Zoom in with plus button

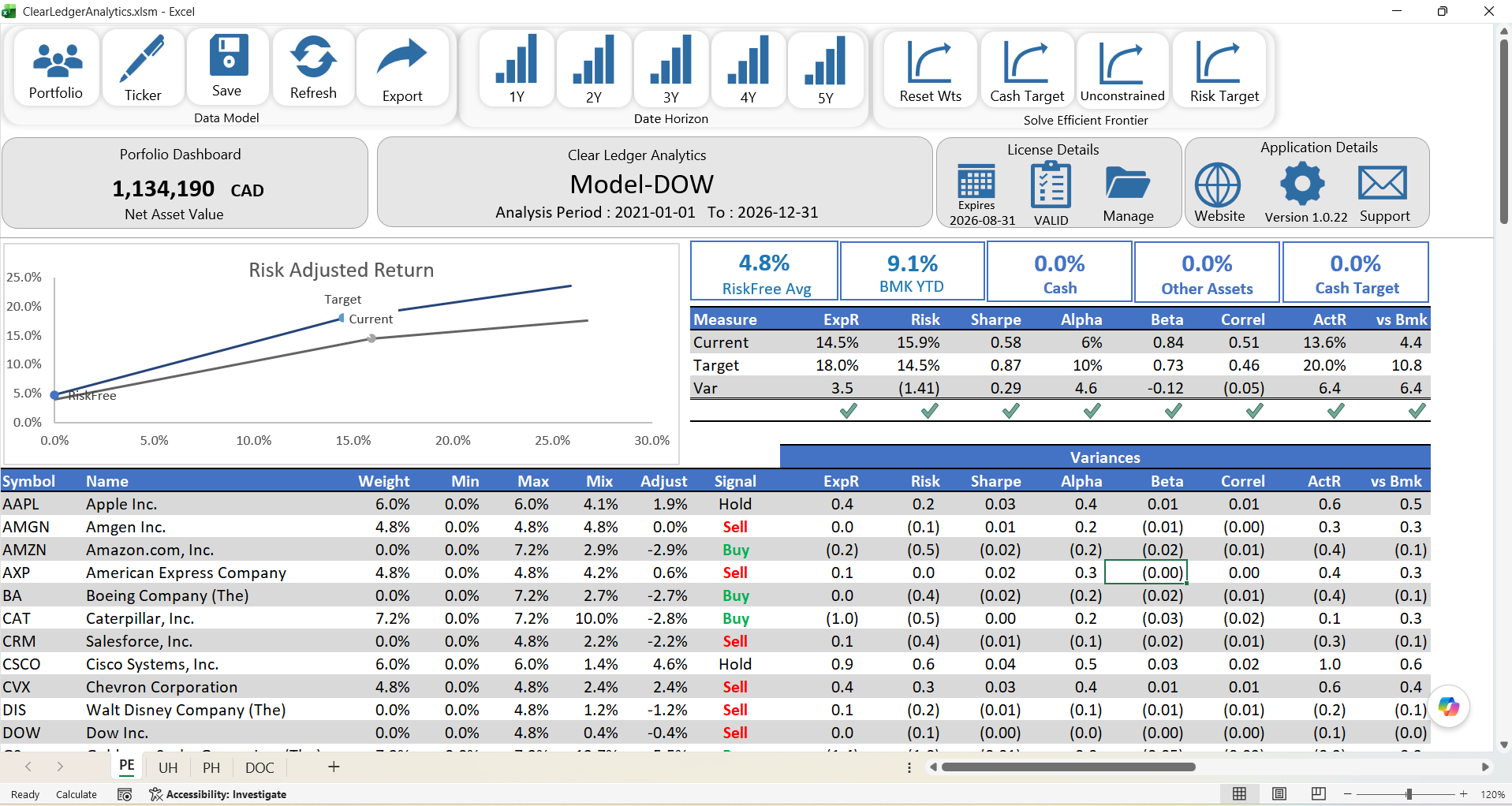1464,794
